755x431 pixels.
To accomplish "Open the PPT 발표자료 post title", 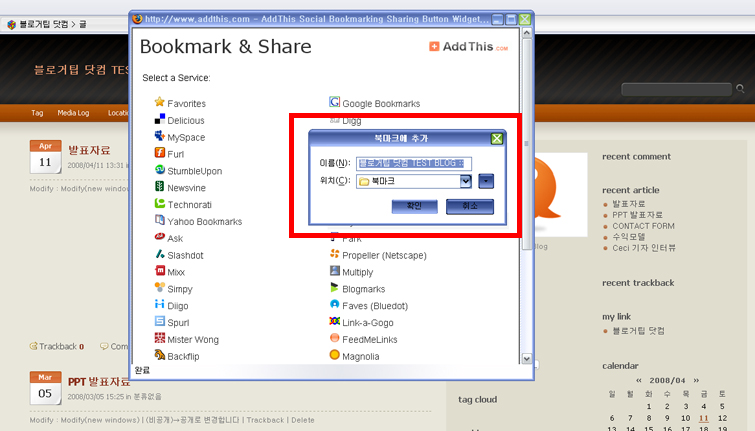I will click(x=99, y=382).
